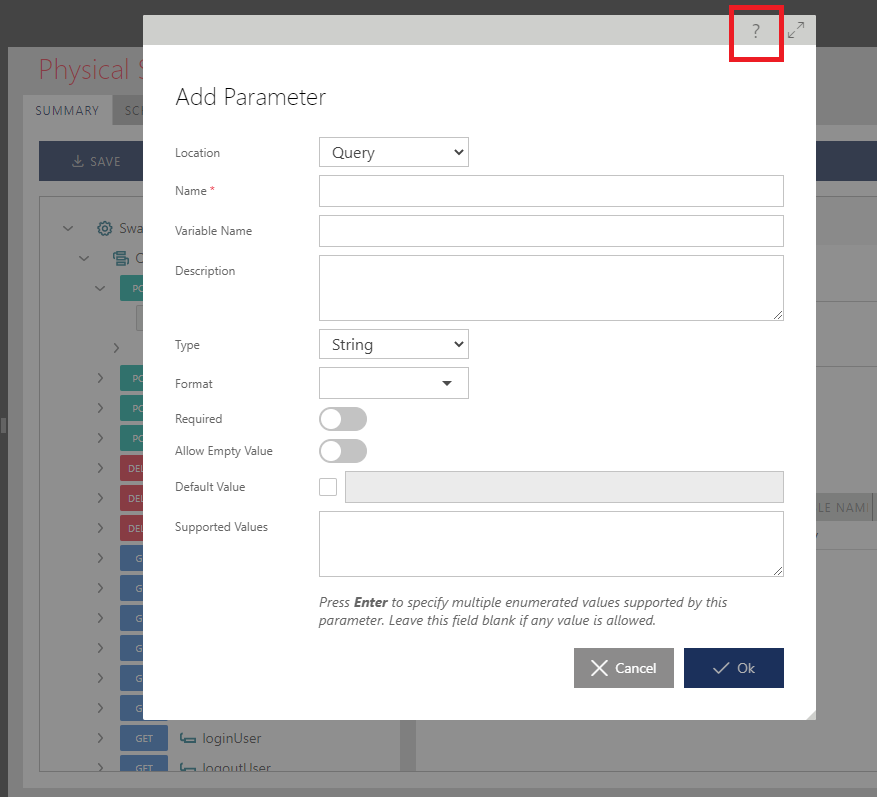Open the Type dropdown showing String

393,344
